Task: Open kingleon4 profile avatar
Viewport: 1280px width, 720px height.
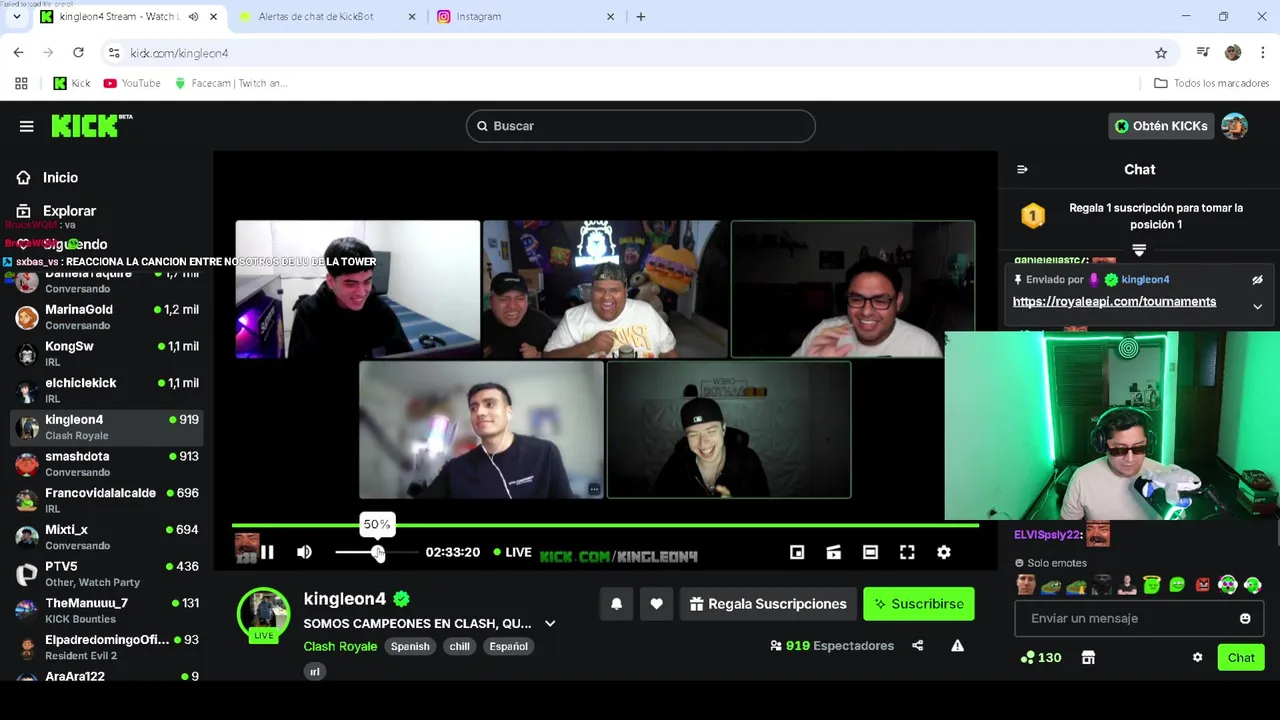Action: (x=264, y=613)
